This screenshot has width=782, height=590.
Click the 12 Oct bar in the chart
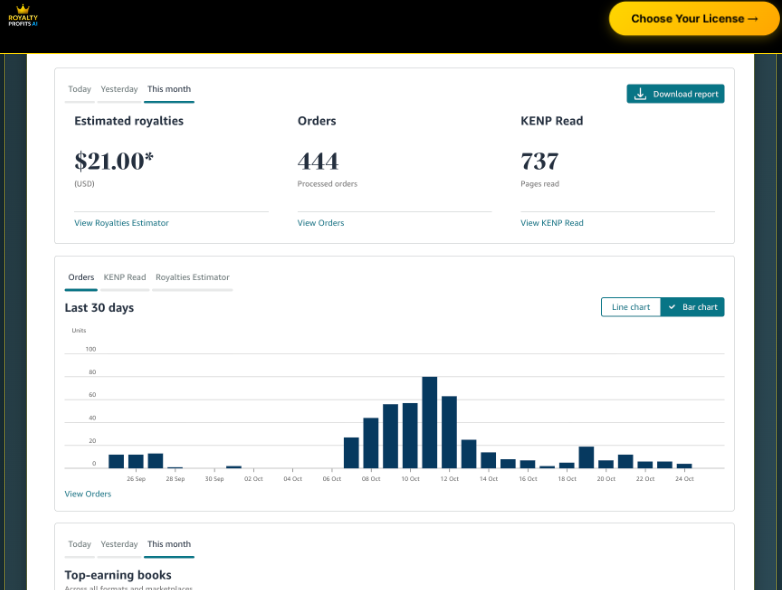tap(449, 432)
